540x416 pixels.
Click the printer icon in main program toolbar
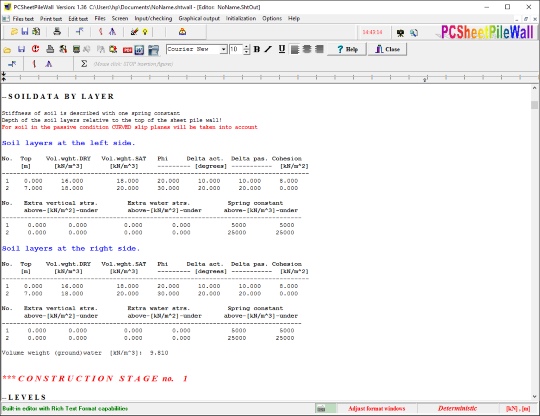pyautogui.click(x=57, y=32)
